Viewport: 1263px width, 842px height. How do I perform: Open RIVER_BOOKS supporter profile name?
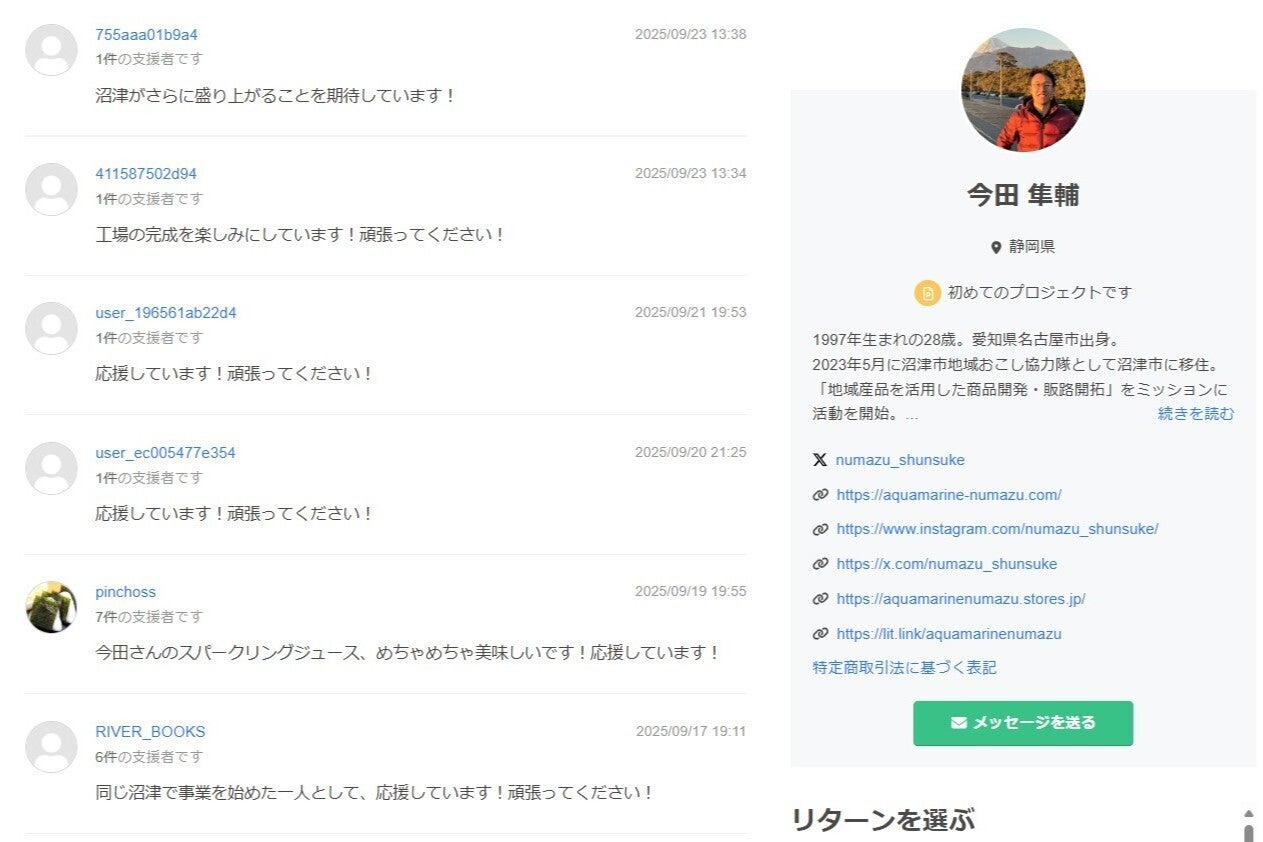pyautogui.click(x=150, y=732)
